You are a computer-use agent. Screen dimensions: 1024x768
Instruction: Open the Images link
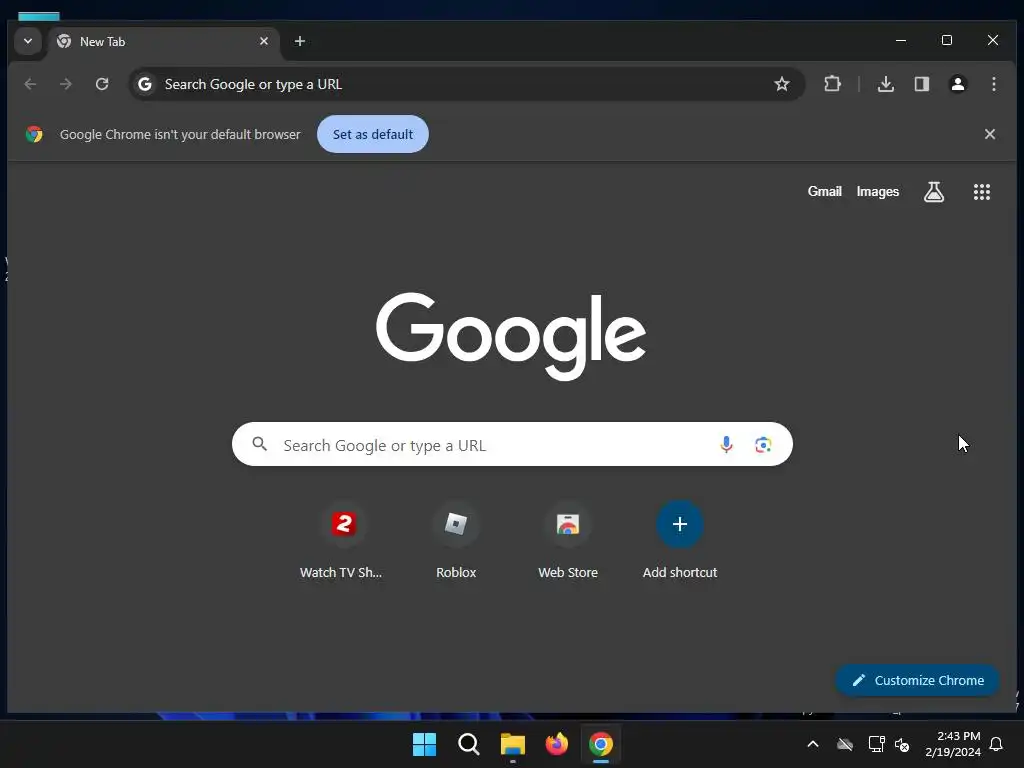[878, 191]
